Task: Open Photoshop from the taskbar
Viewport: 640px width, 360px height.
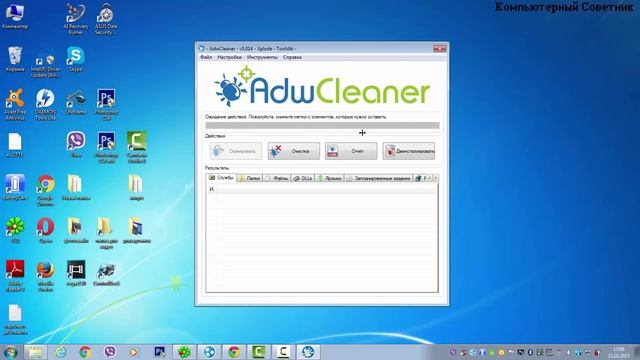Action: pyautogui.click(x=159, y=352)
